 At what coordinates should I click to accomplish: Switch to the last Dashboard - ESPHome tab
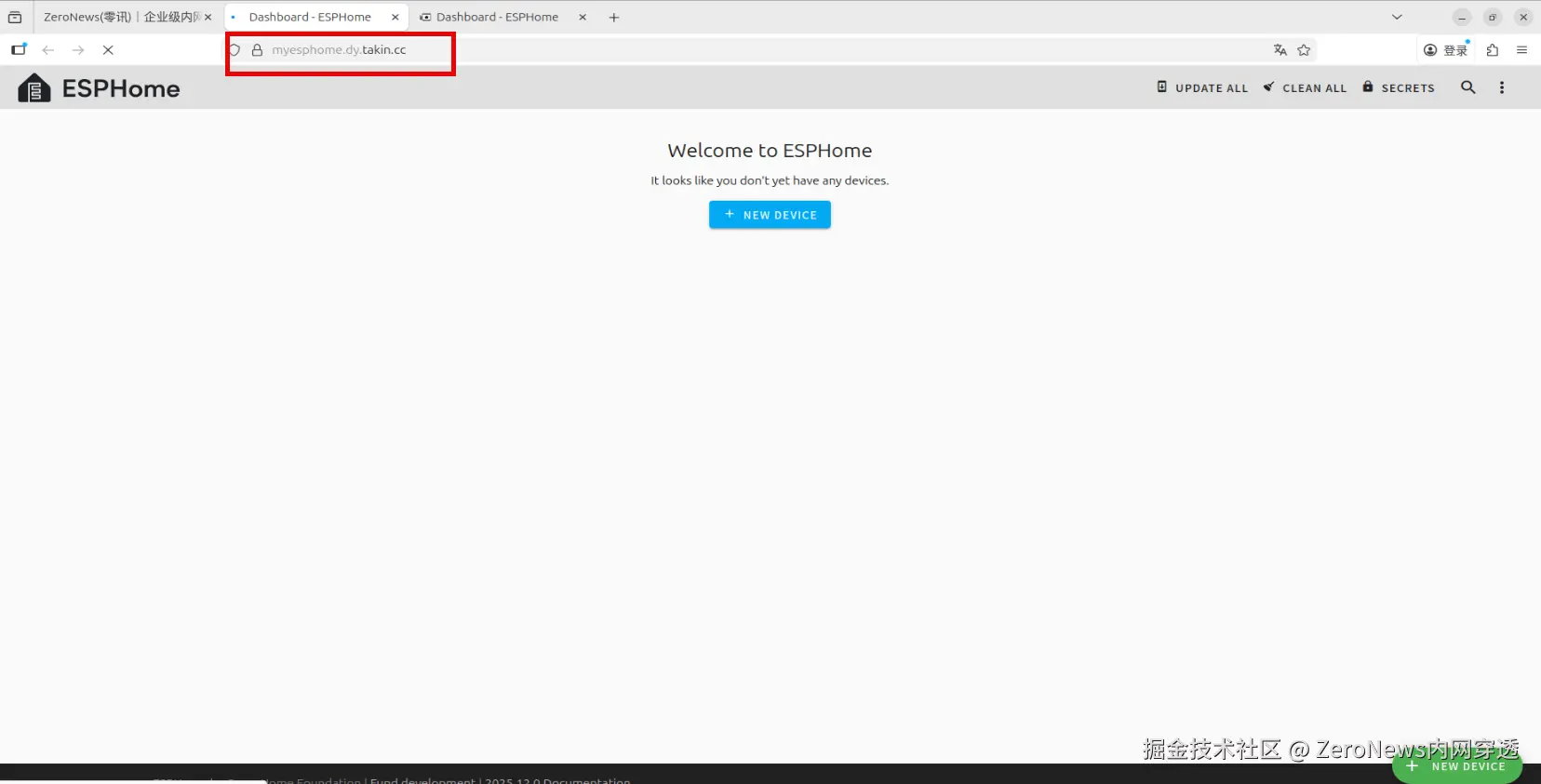[x=497, y=17]
